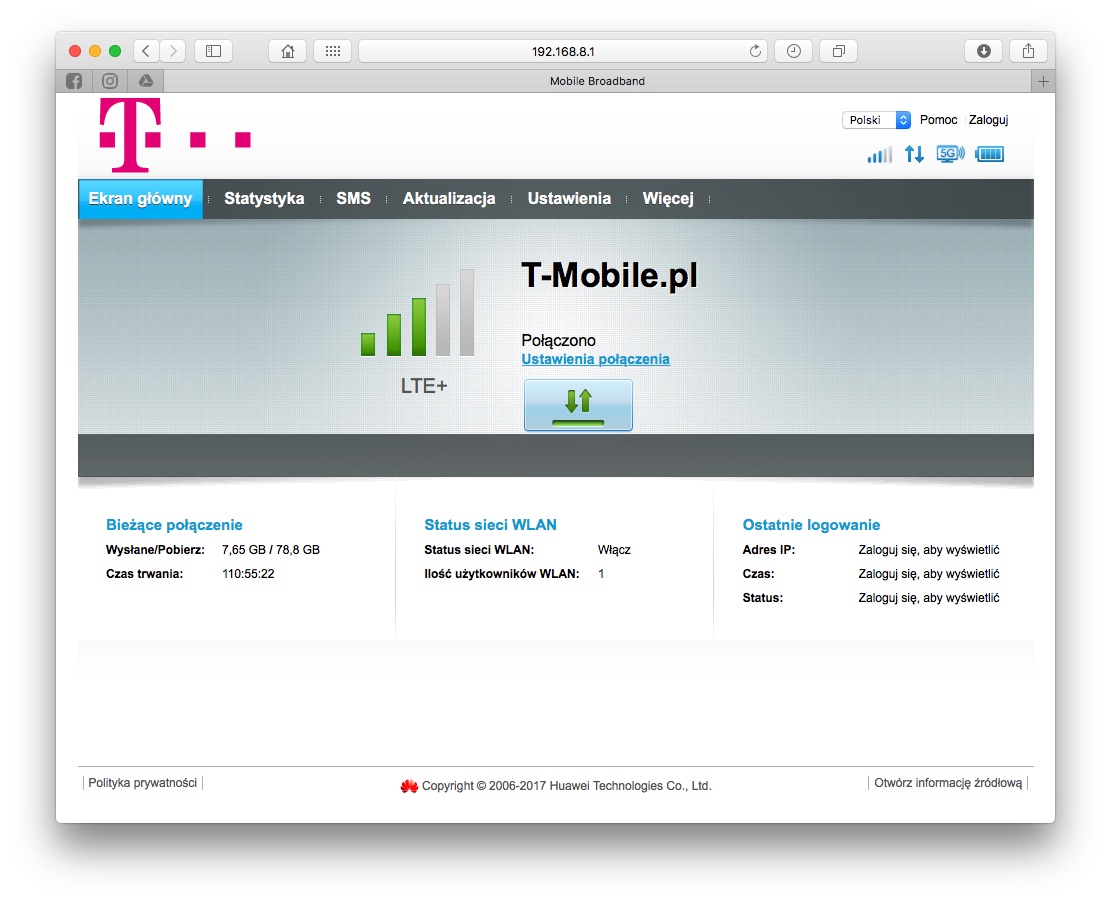This screenshot has height=903, width=1111.
Task: Open Ustawienia połączenia link
Action: (x=595, y=359)
